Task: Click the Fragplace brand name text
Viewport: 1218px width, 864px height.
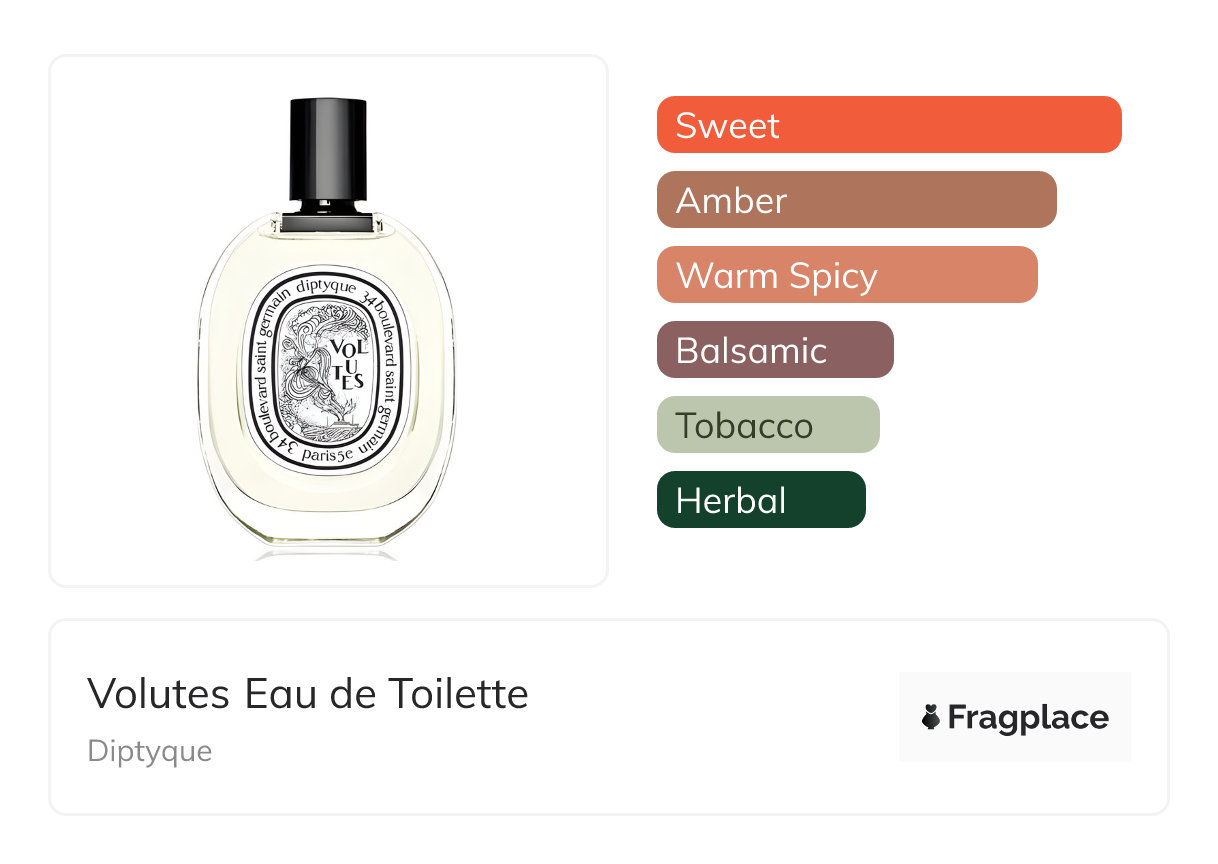Action: click(1028, 718)
